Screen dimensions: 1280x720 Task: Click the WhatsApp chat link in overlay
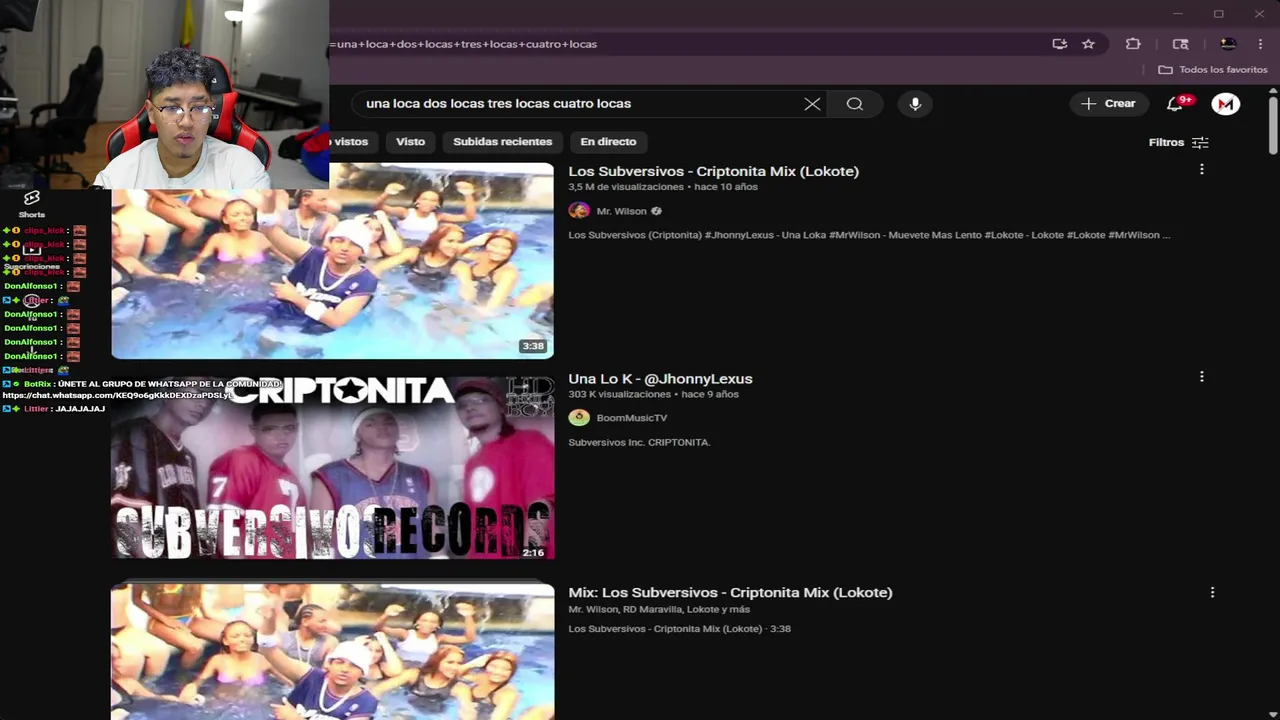117,395
